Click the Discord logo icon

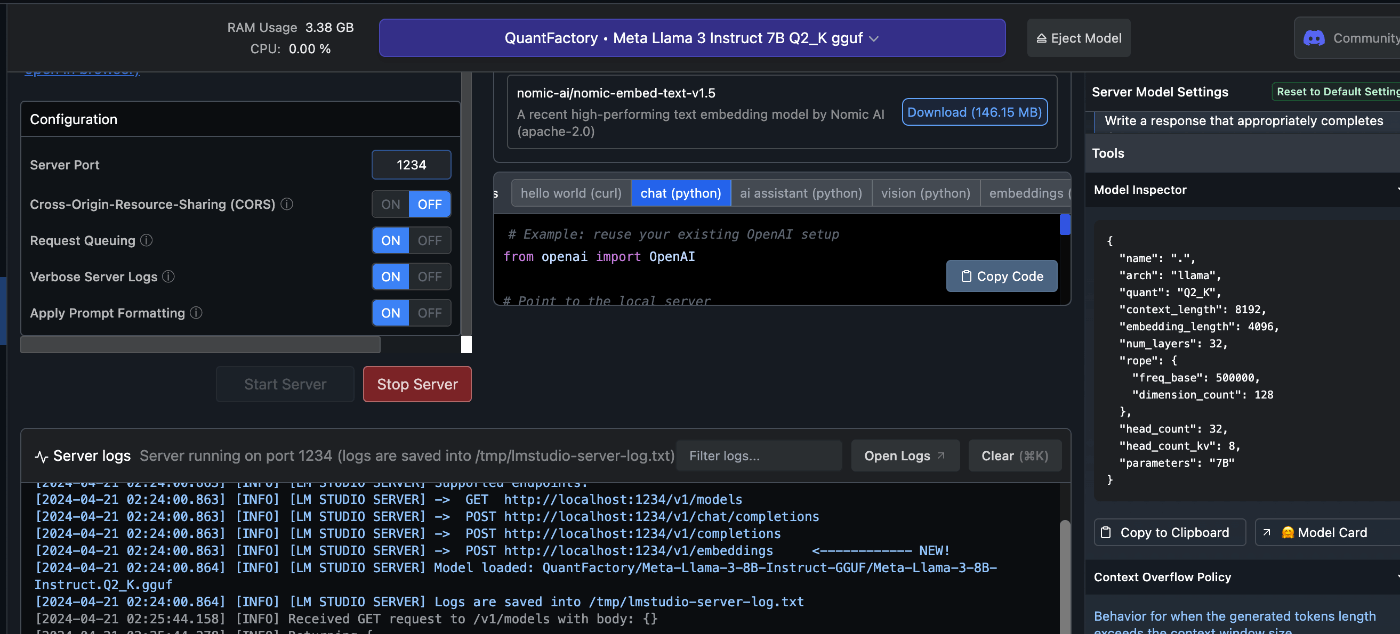pyautogui.click(x=1314, y=38)
